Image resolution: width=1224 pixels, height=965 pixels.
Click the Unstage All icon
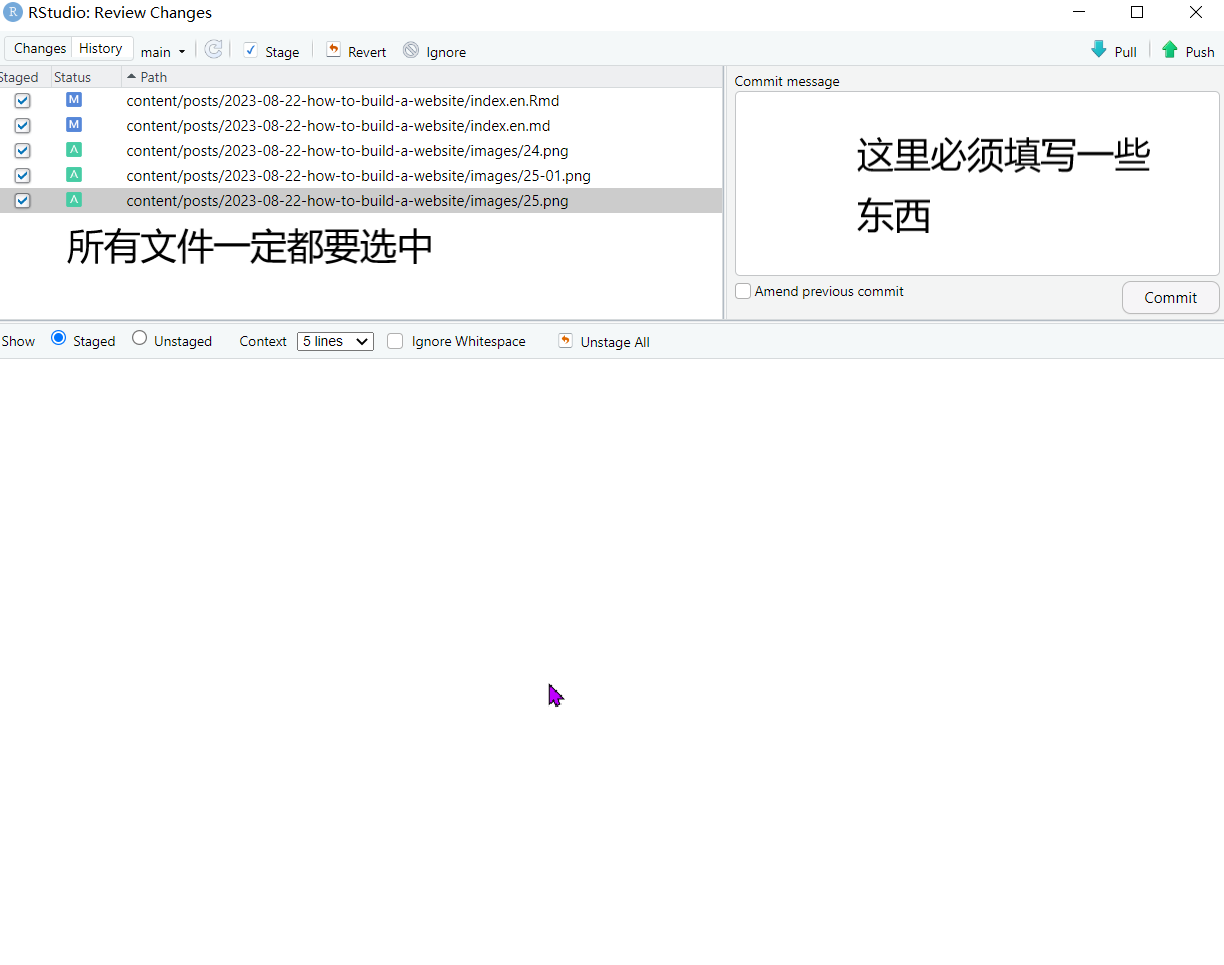tap(565, 341)
